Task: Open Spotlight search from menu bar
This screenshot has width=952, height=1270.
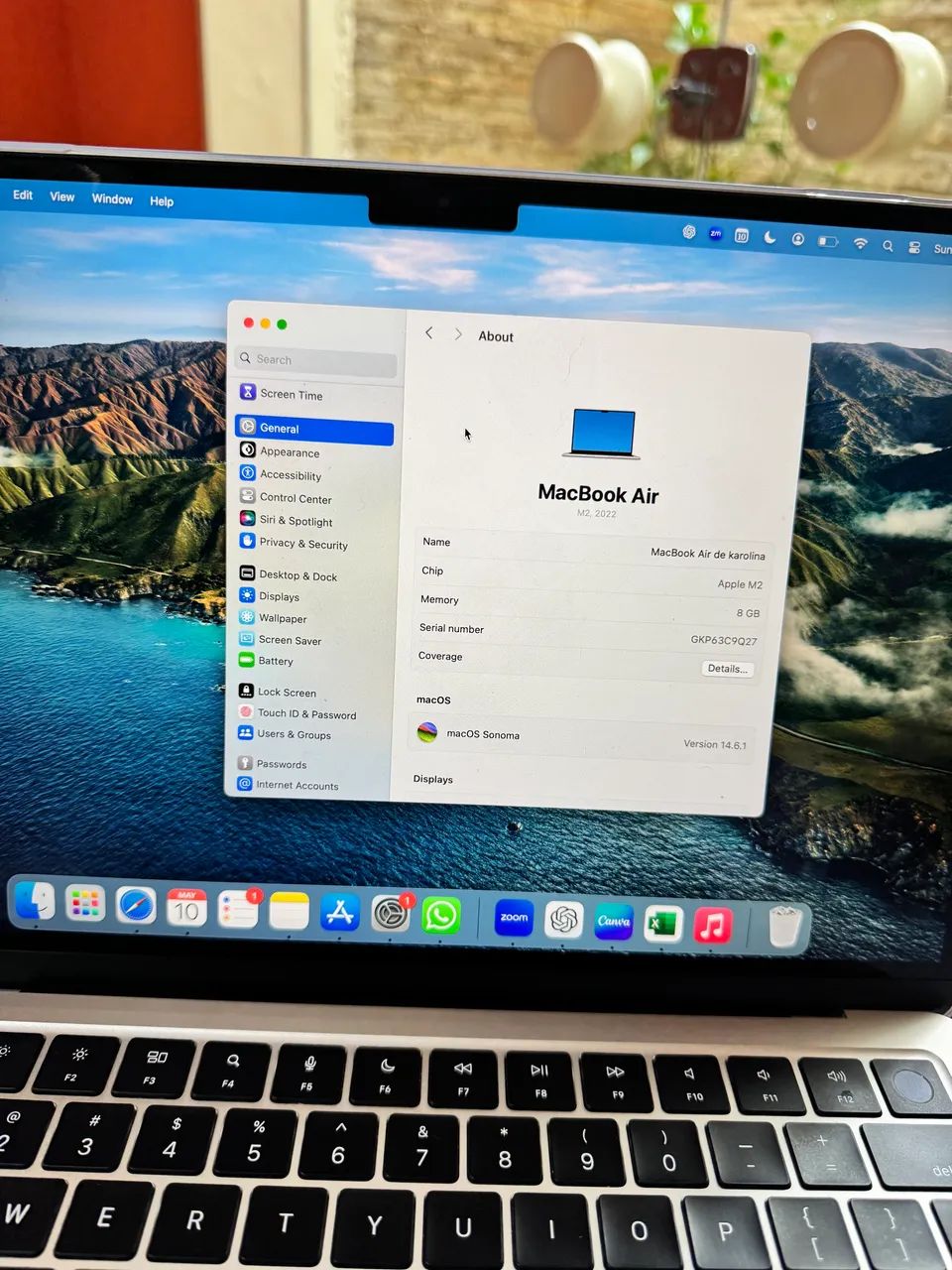Action: tap(888, 245)
